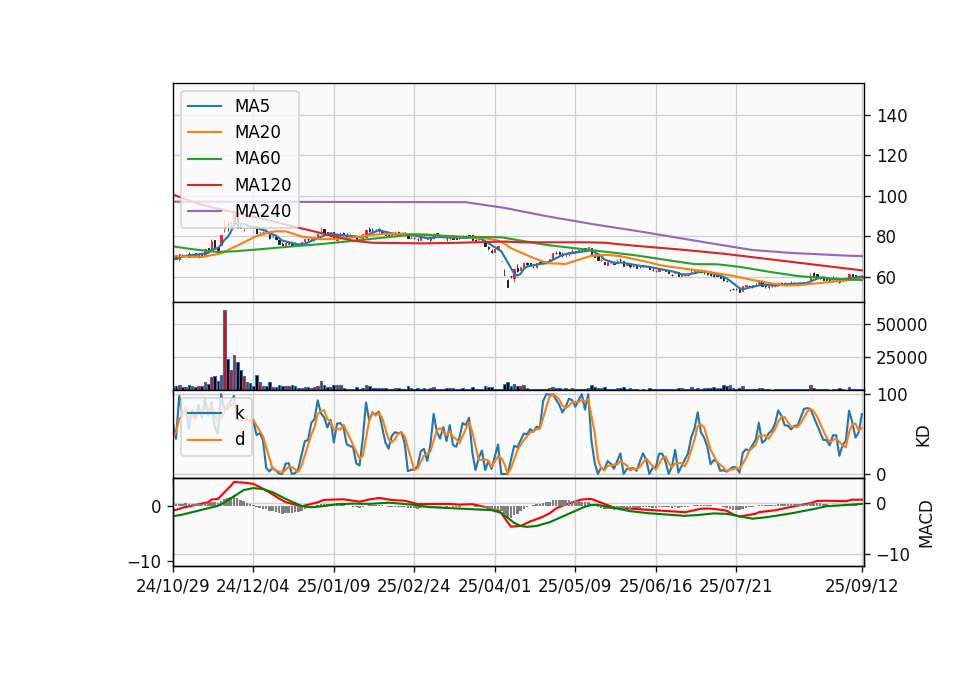Click the 80 price axis tick label
This screenshot has width=960, height=690.
click(887, 237)
